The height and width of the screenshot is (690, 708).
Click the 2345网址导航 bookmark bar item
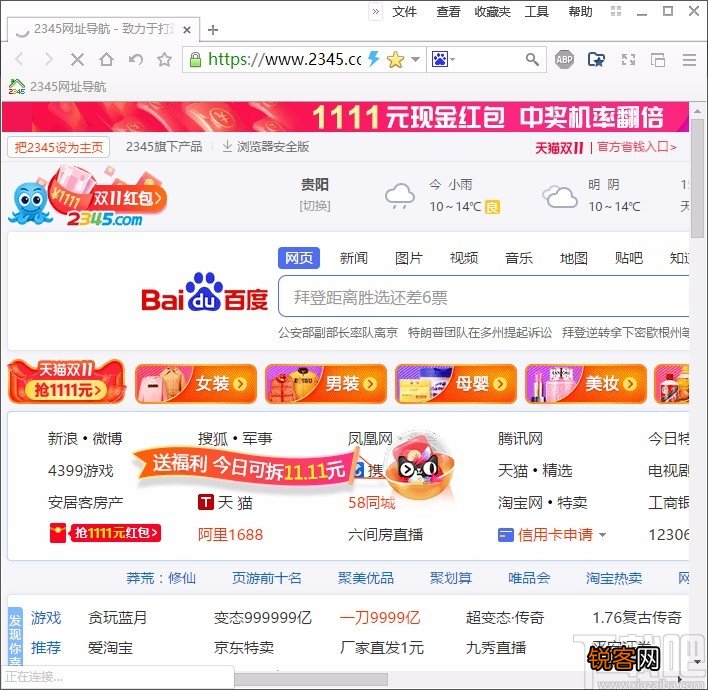pyautogui.click(x=57, y=86)
